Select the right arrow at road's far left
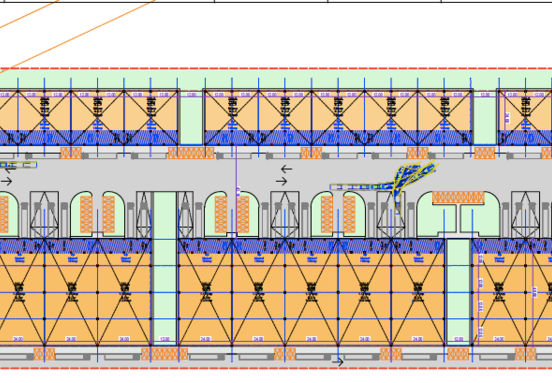The width and height of the screenshot is (552, 383). point(6,181)
